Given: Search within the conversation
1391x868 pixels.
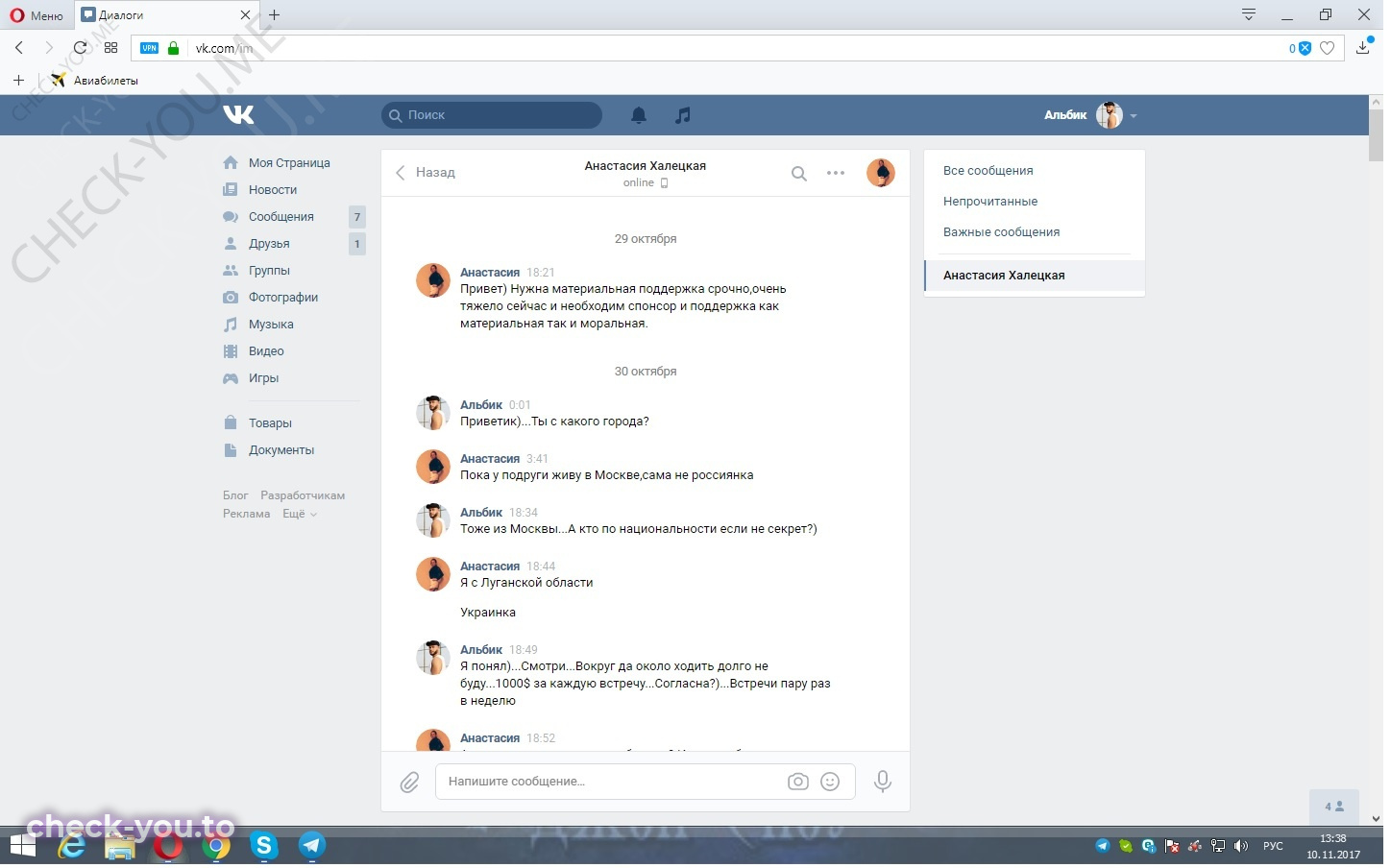Looking at the screenshot, I should click(x=799, y=174).
